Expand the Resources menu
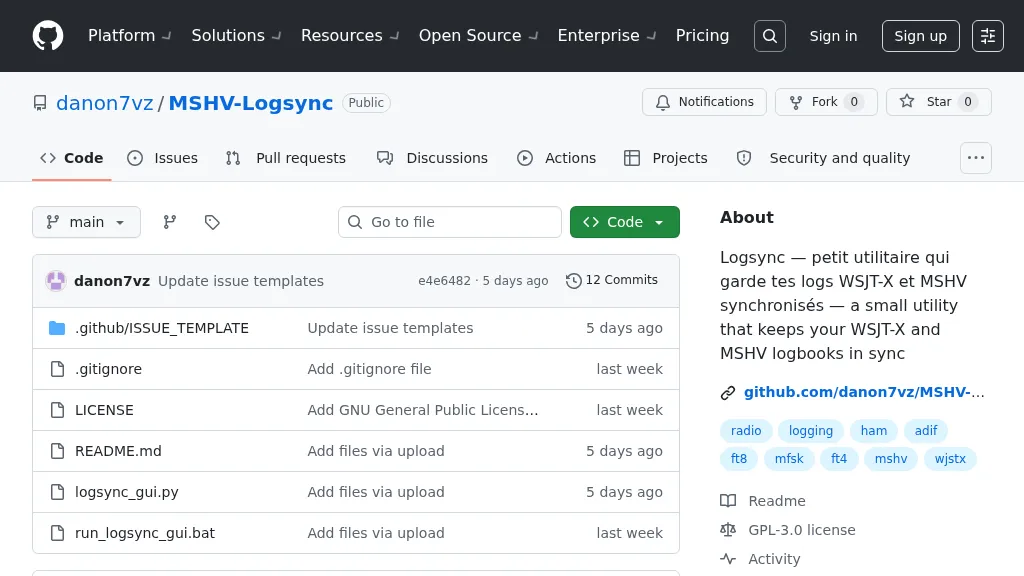 pyautogui.click(x=349, y=36)
